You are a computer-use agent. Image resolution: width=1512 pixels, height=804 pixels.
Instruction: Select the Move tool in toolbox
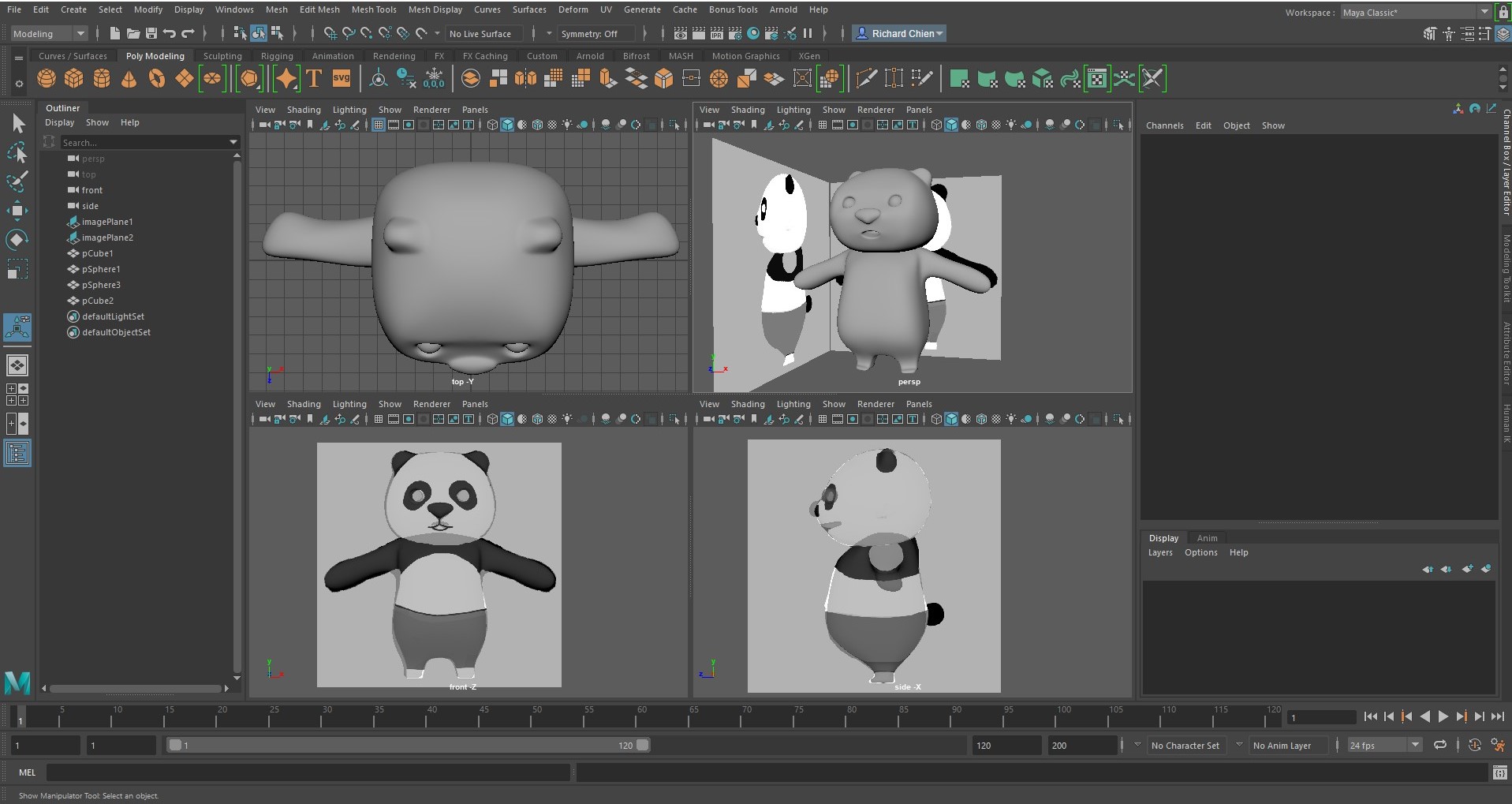17,210
